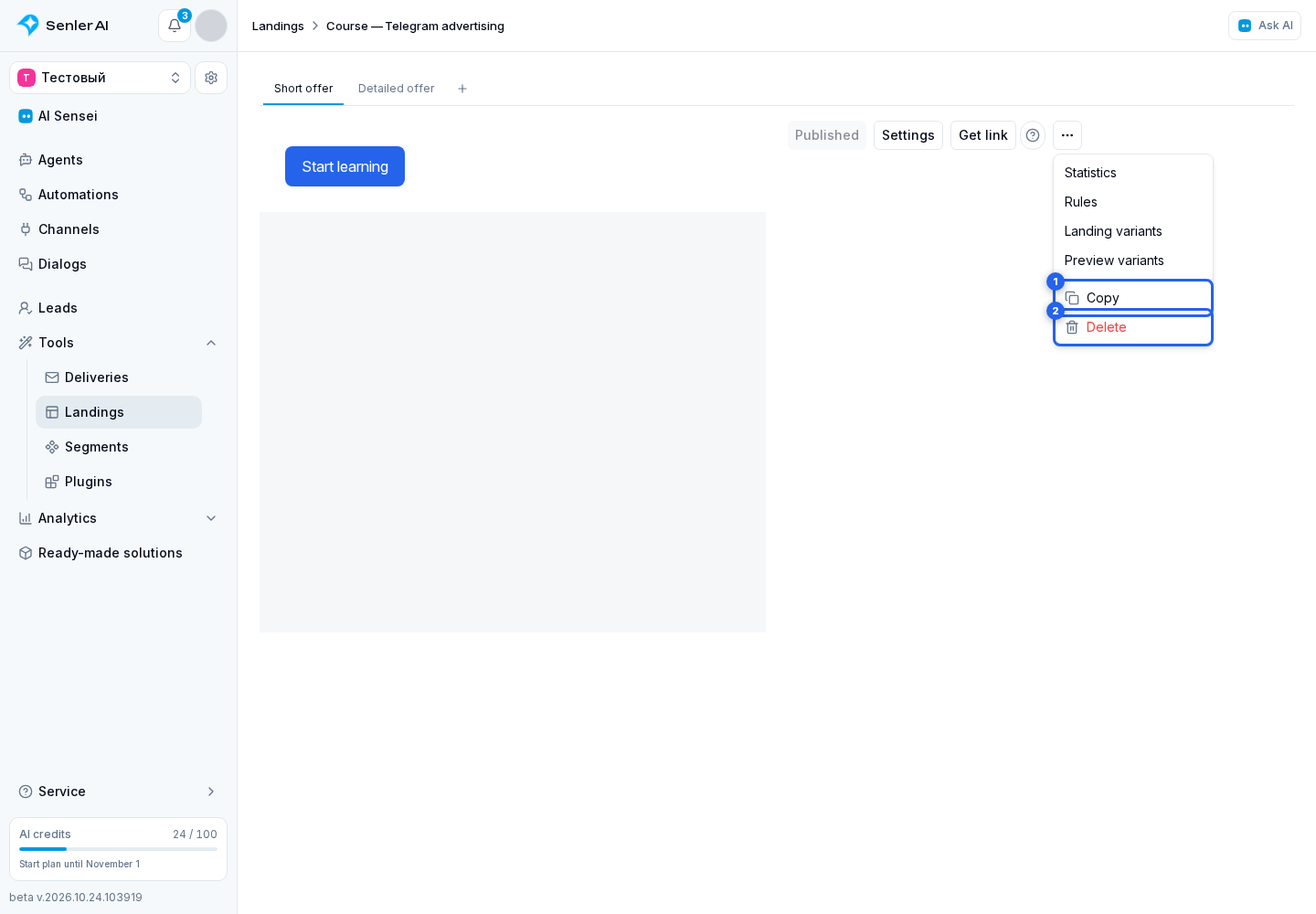Image resolution: width=1316 pixels, height=914 pixels.
Task: Collapse the Tools section
Action: click(211, 343)
